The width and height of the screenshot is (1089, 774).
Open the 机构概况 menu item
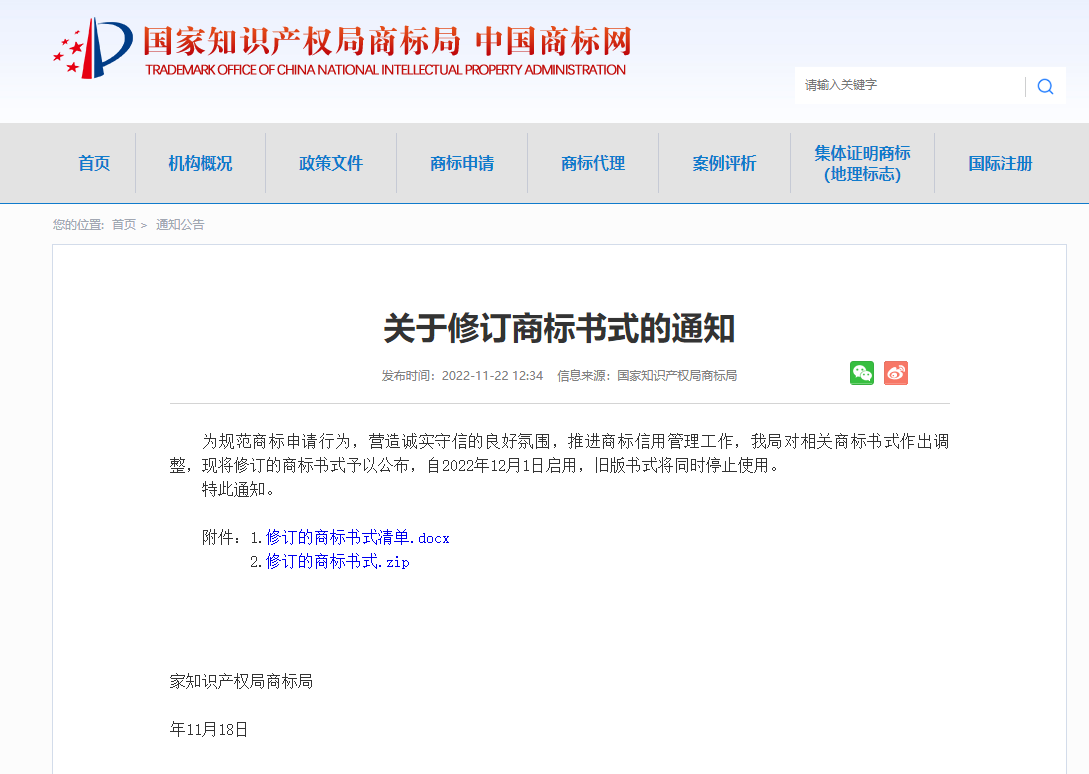[200, 163]
